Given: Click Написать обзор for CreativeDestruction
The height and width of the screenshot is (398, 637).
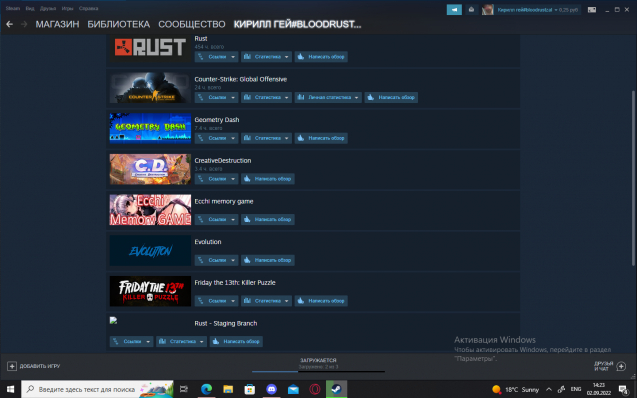Looking at the screenshot, I should [268, 179].
